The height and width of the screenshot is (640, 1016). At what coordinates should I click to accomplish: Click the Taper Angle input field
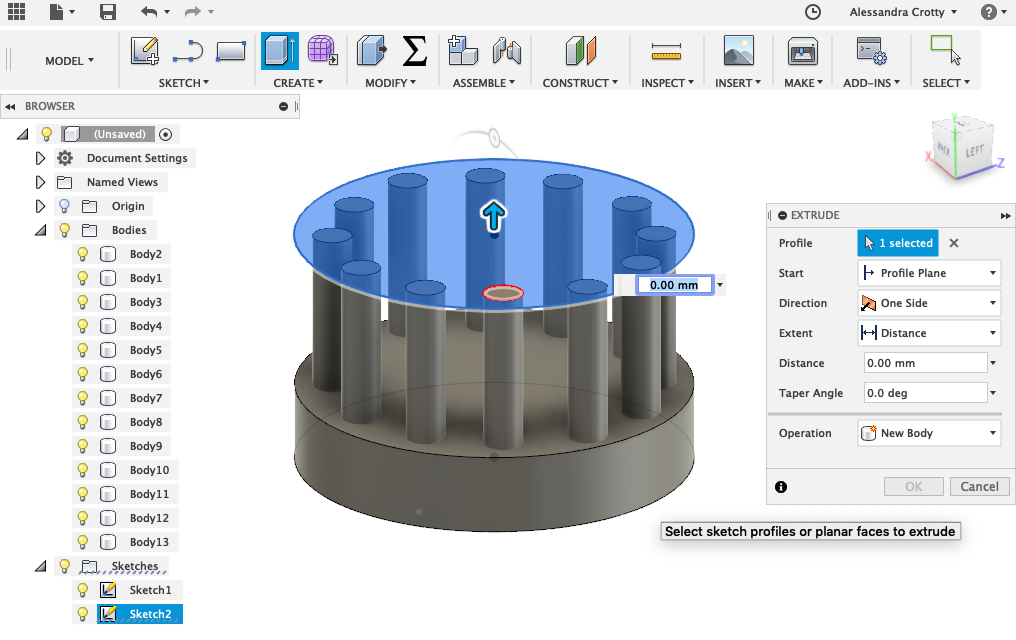coord(925,393)
